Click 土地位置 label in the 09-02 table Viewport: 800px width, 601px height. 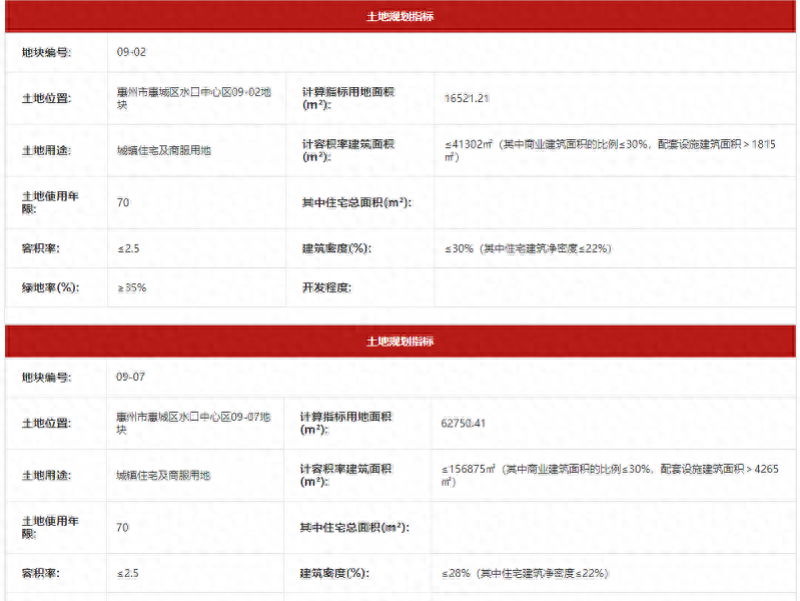tap(46, 98)
